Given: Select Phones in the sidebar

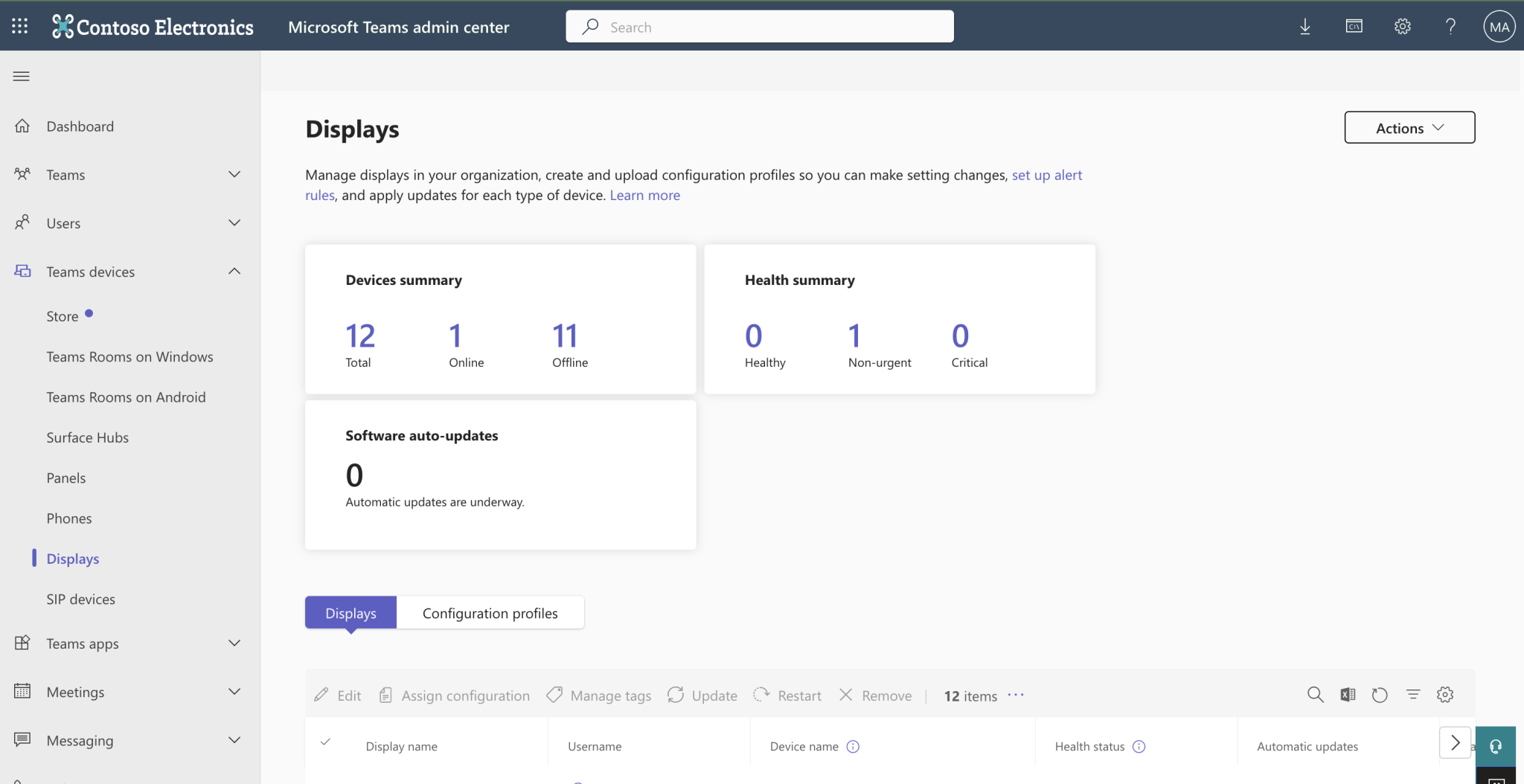Looking at the screenshot, I should [69, 518].
